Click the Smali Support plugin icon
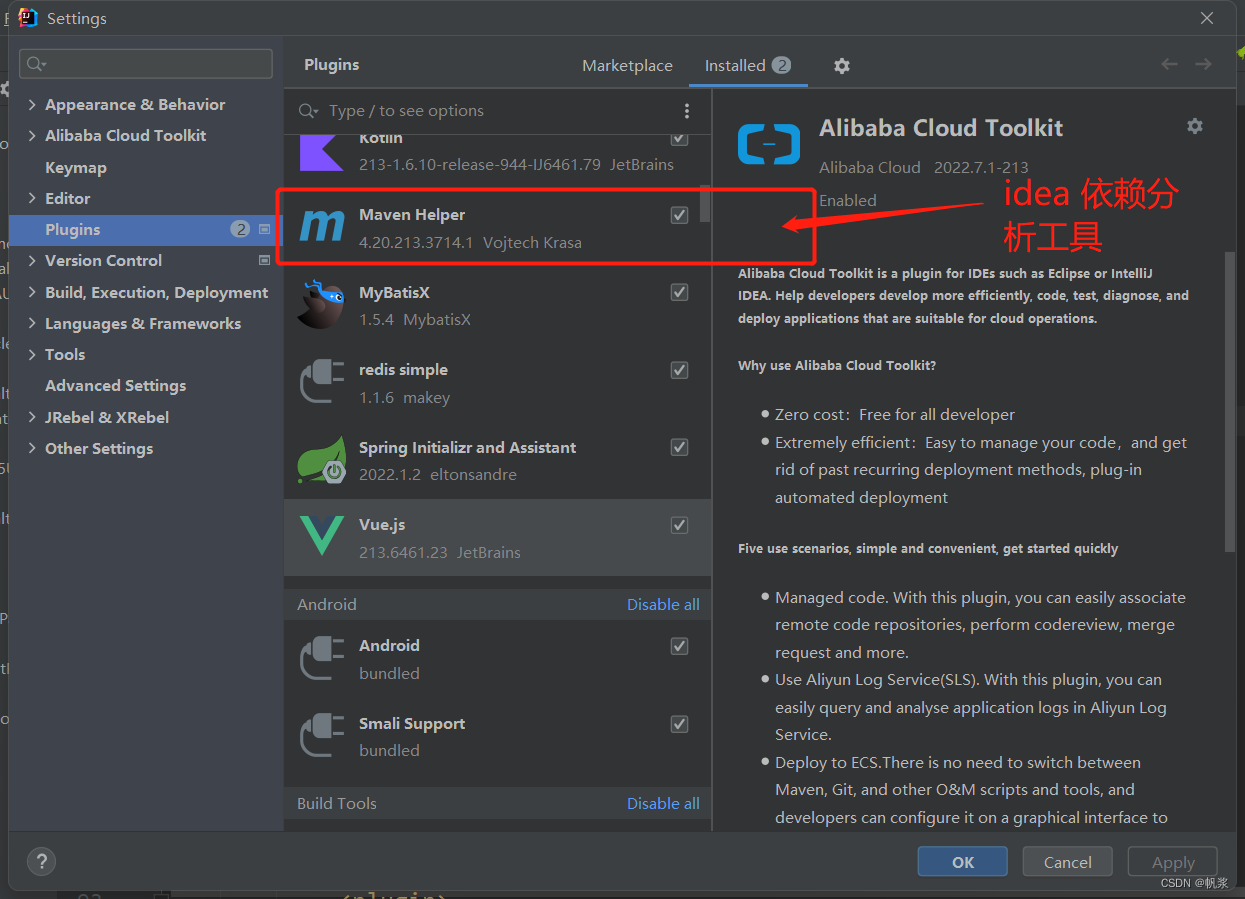This screenshot has height=899, width=1245. pyautogui.click(x=322, y=737)
